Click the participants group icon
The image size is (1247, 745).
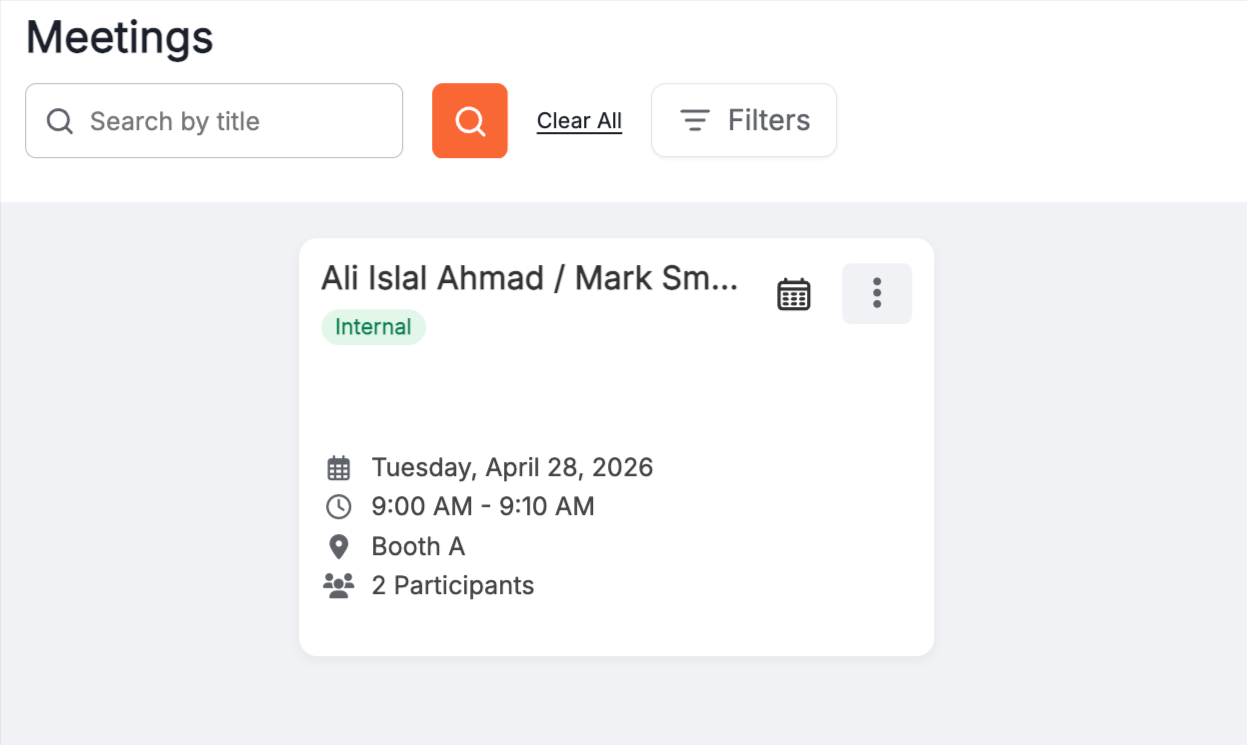(339, 586)
